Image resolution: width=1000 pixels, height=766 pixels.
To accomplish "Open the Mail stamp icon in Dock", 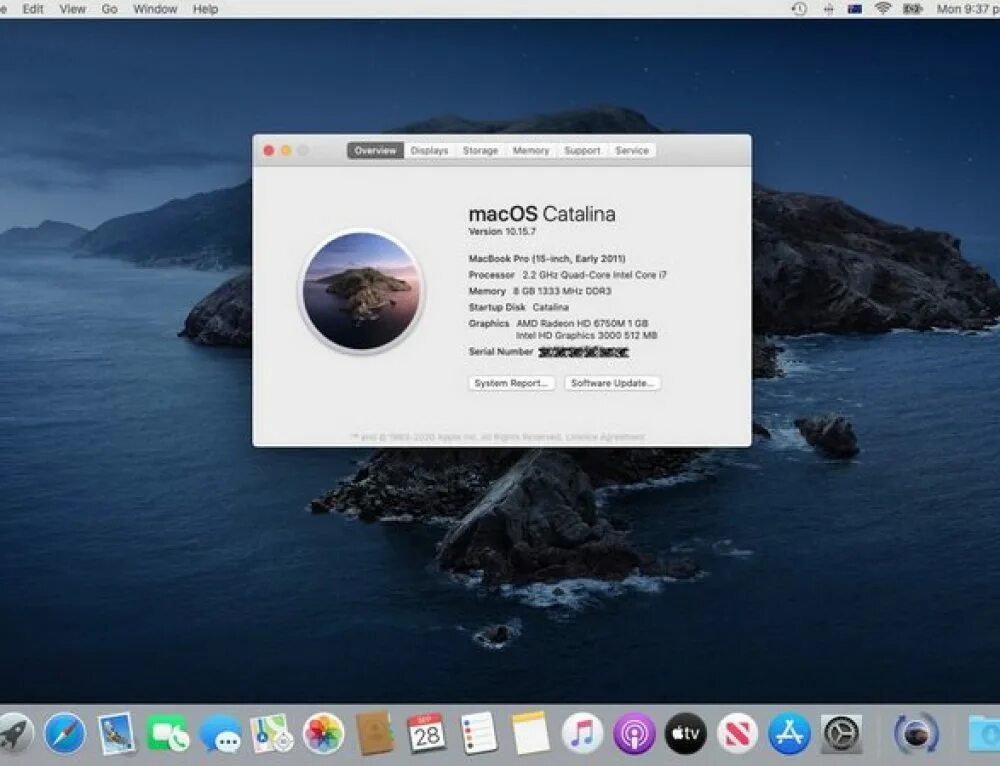I will click(116, 733).
